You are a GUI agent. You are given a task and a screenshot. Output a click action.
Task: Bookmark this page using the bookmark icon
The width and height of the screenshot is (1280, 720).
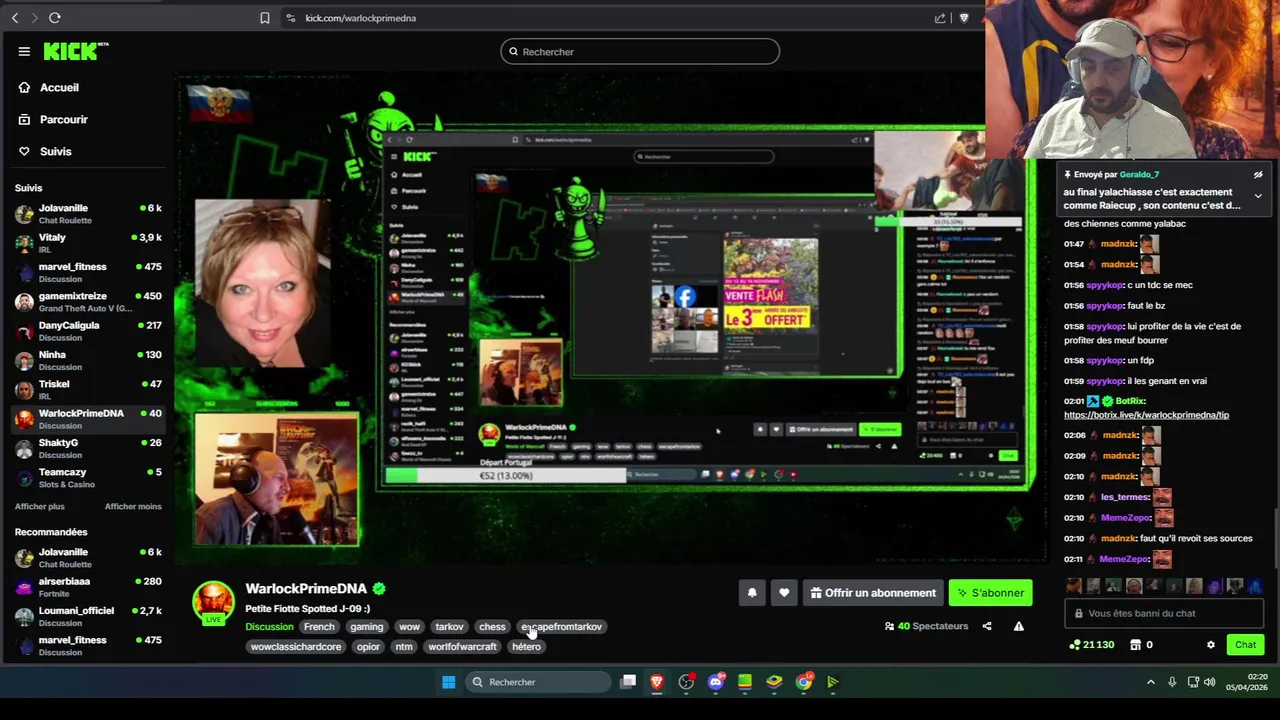point(265,18)
